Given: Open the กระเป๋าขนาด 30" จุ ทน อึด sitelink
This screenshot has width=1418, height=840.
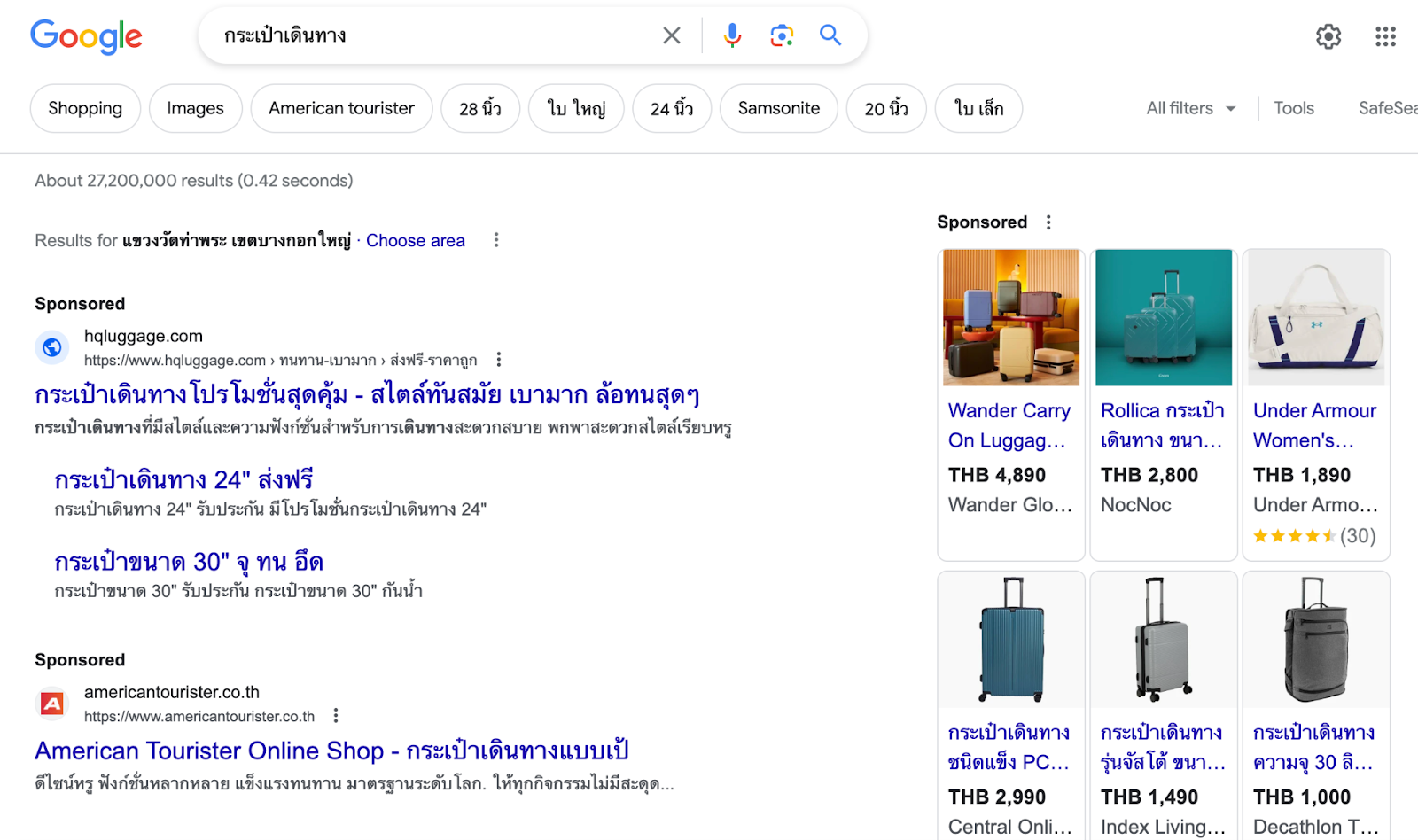Looking at the screenshot, I should 189,562.
